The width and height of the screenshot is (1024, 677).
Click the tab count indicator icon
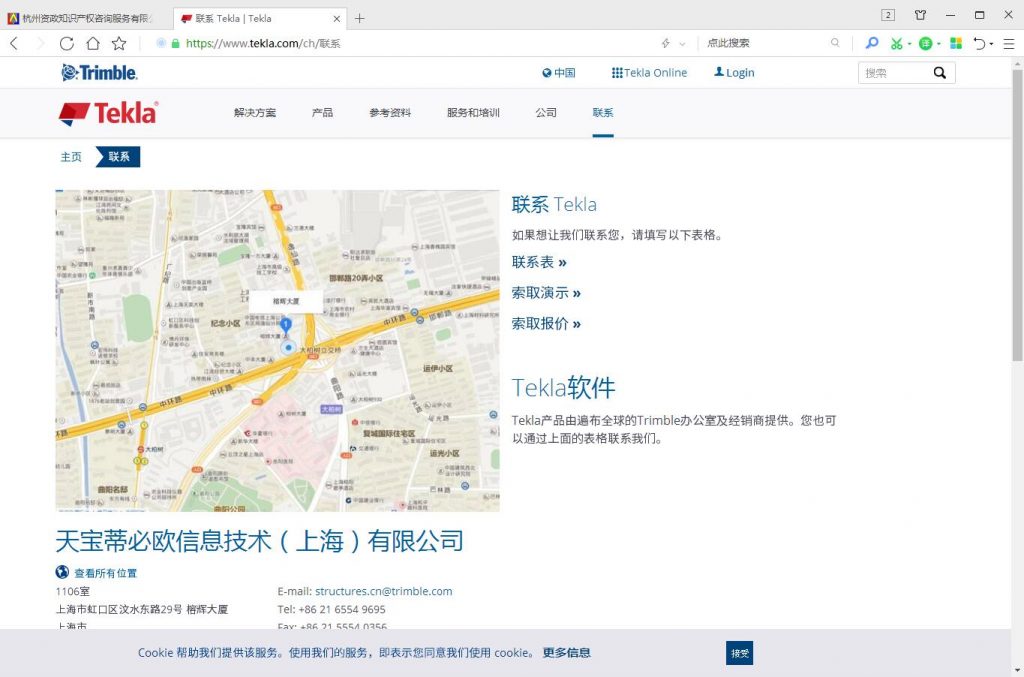[888, 15]
